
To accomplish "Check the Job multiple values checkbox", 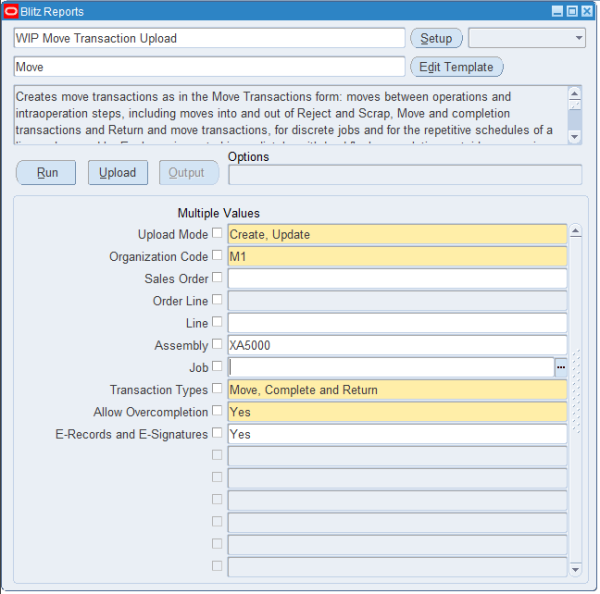I will pos(217,366).
